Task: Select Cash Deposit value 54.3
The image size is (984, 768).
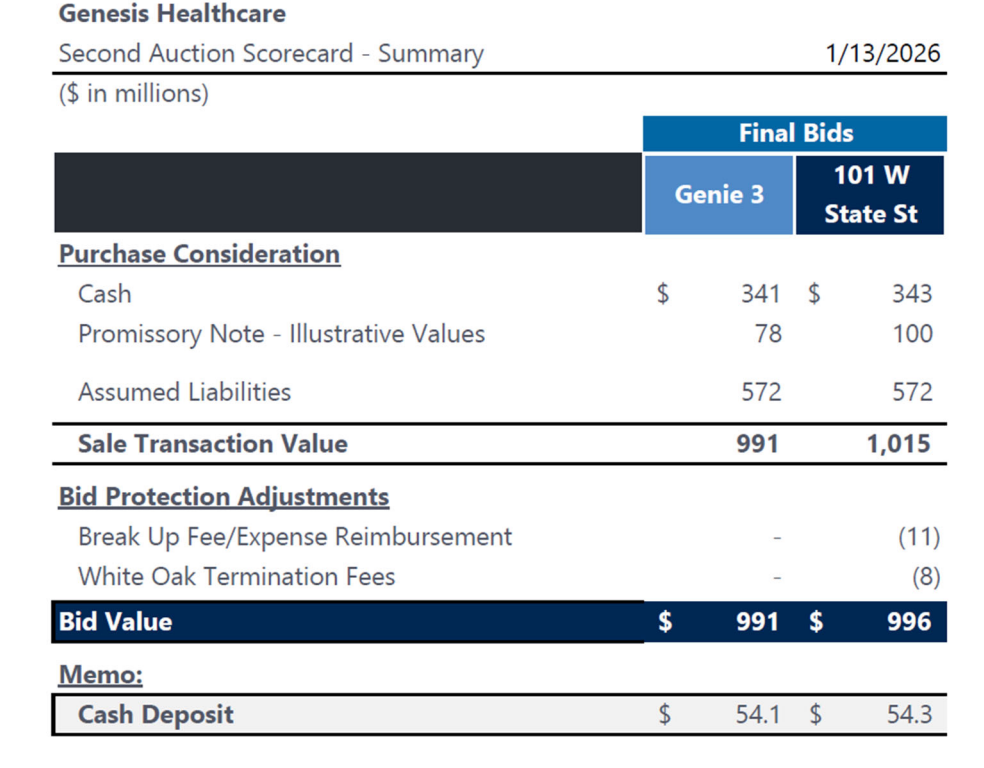Action: tap(910, 715)
